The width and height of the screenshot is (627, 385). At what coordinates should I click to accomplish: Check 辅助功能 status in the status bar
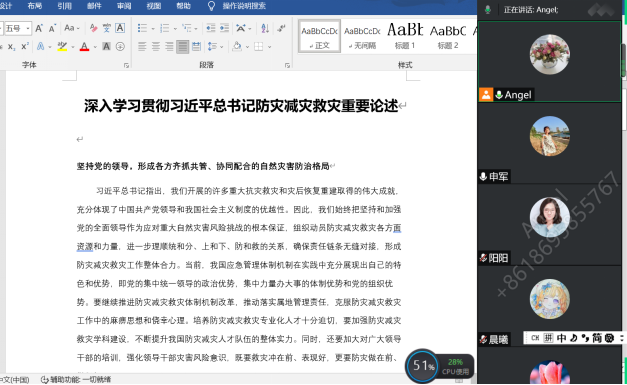pos(76,379)
